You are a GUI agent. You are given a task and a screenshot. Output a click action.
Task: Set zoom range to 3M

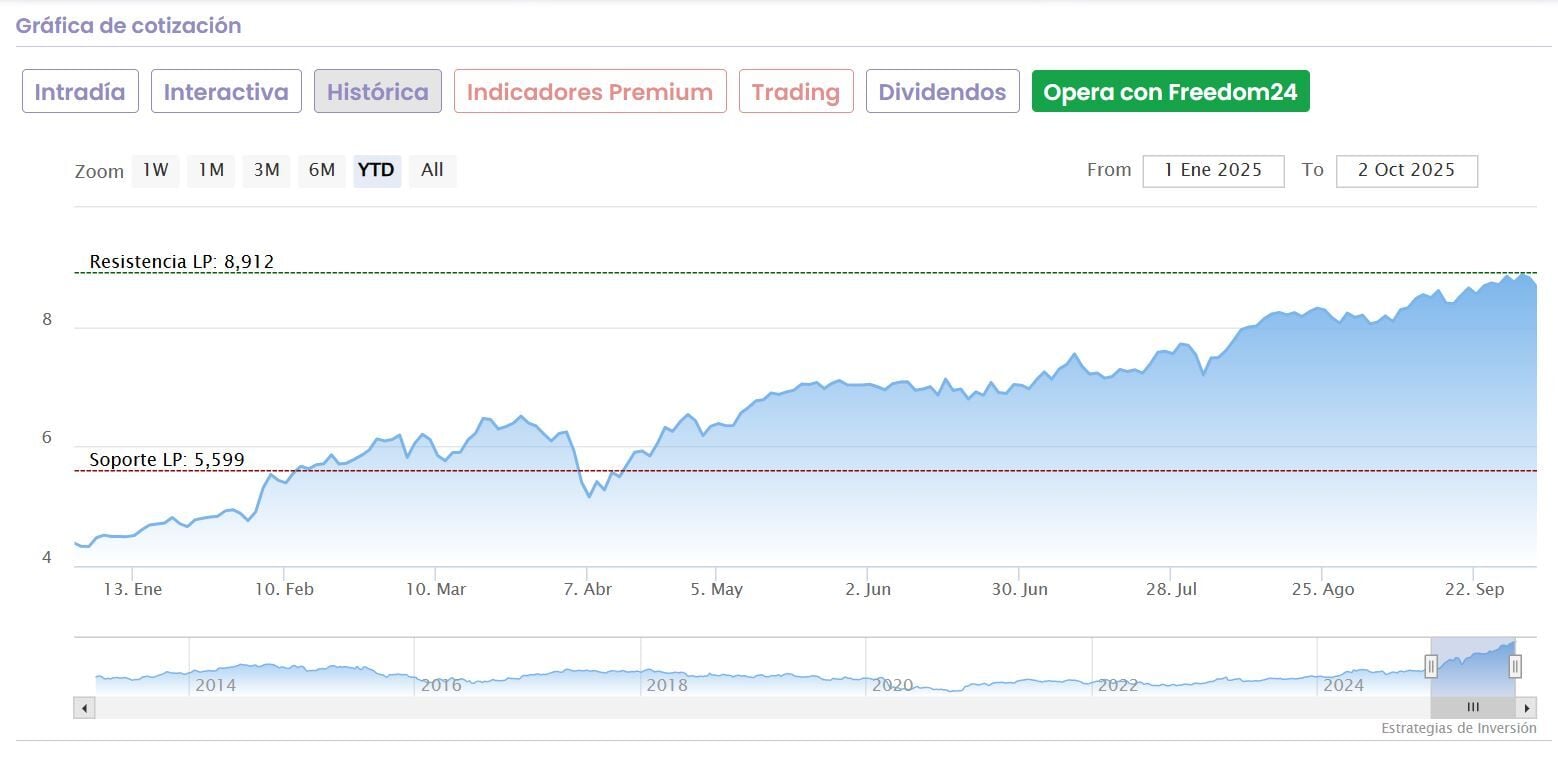click(266, 170)
